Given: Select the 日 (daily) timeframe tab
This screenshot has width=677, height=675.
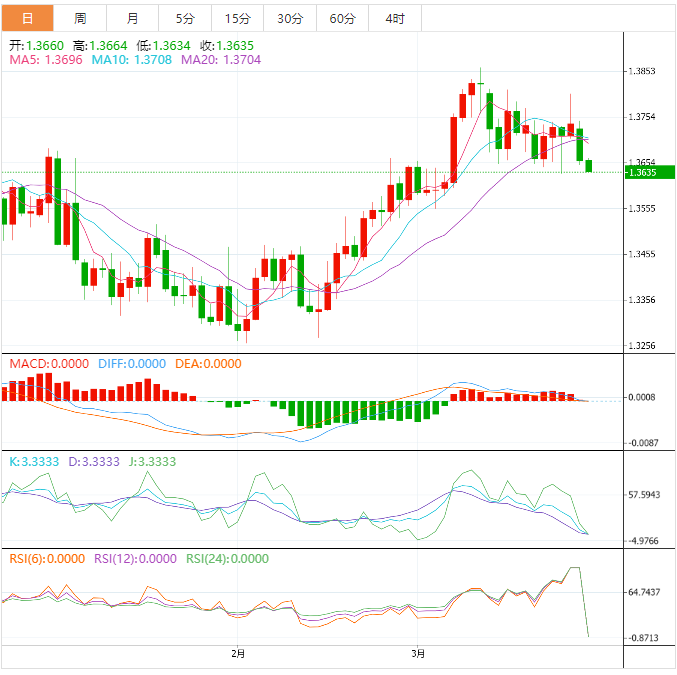Looking at the screenshot, I should pos(26,18).
